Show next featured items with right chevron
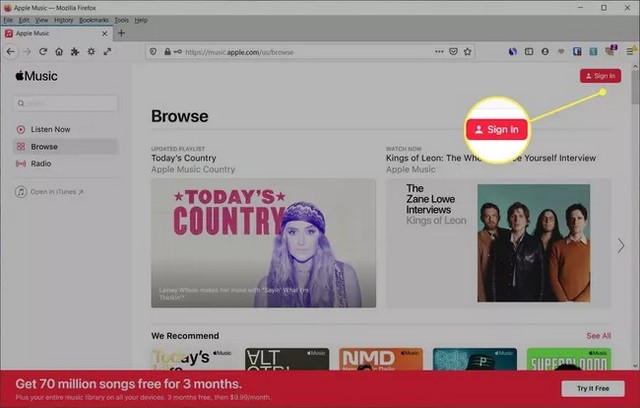This screenshot has height=408, width=640. (620, 245)
